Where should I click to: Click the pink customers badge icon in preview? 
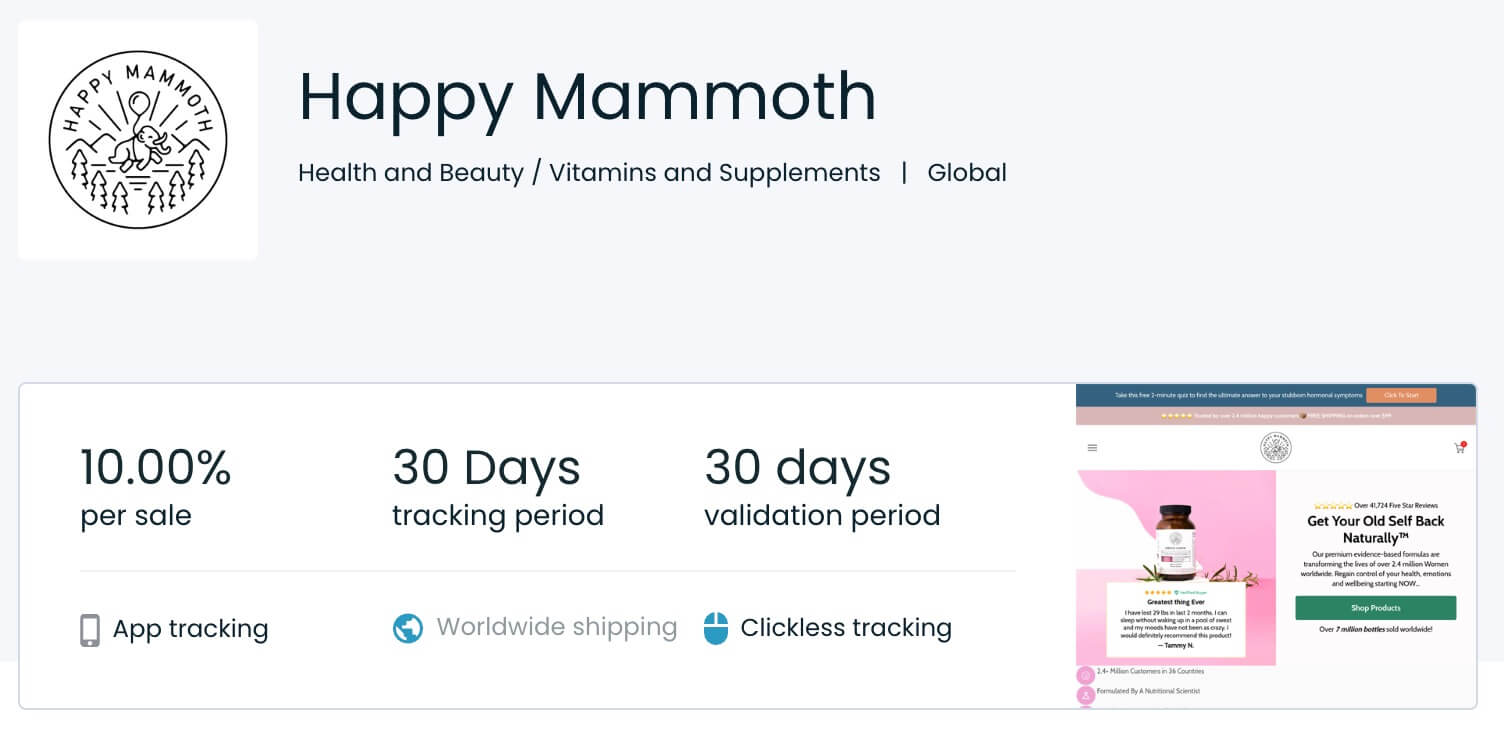1085,675
